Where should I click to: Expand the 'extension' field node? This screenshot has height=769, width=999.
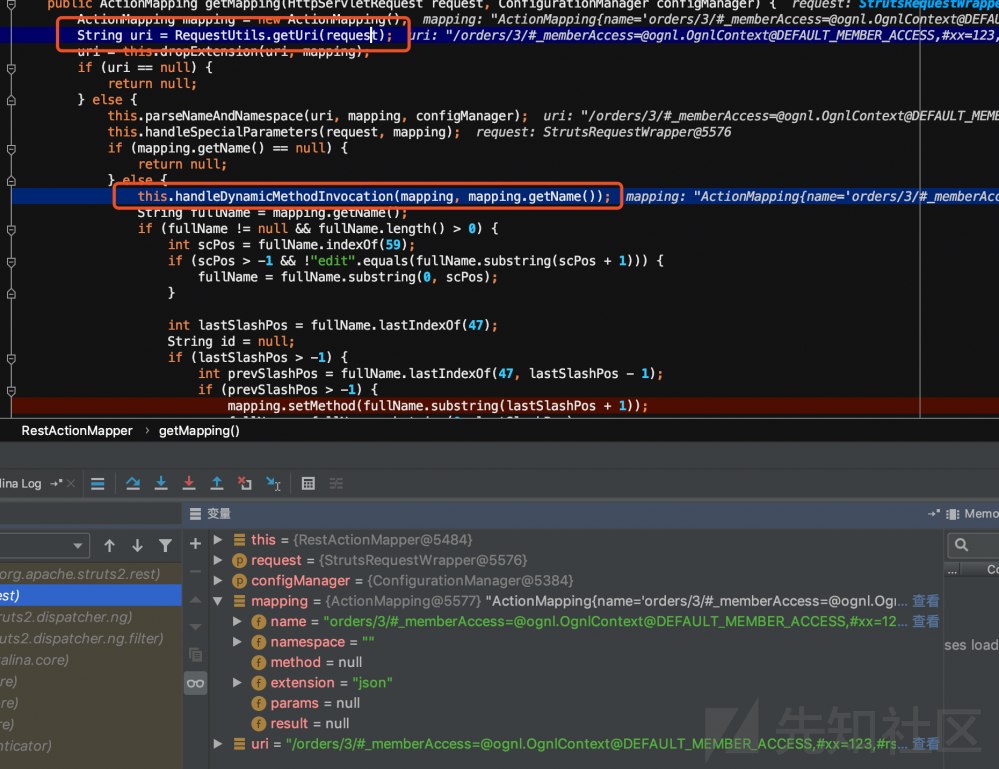[237, 682]
